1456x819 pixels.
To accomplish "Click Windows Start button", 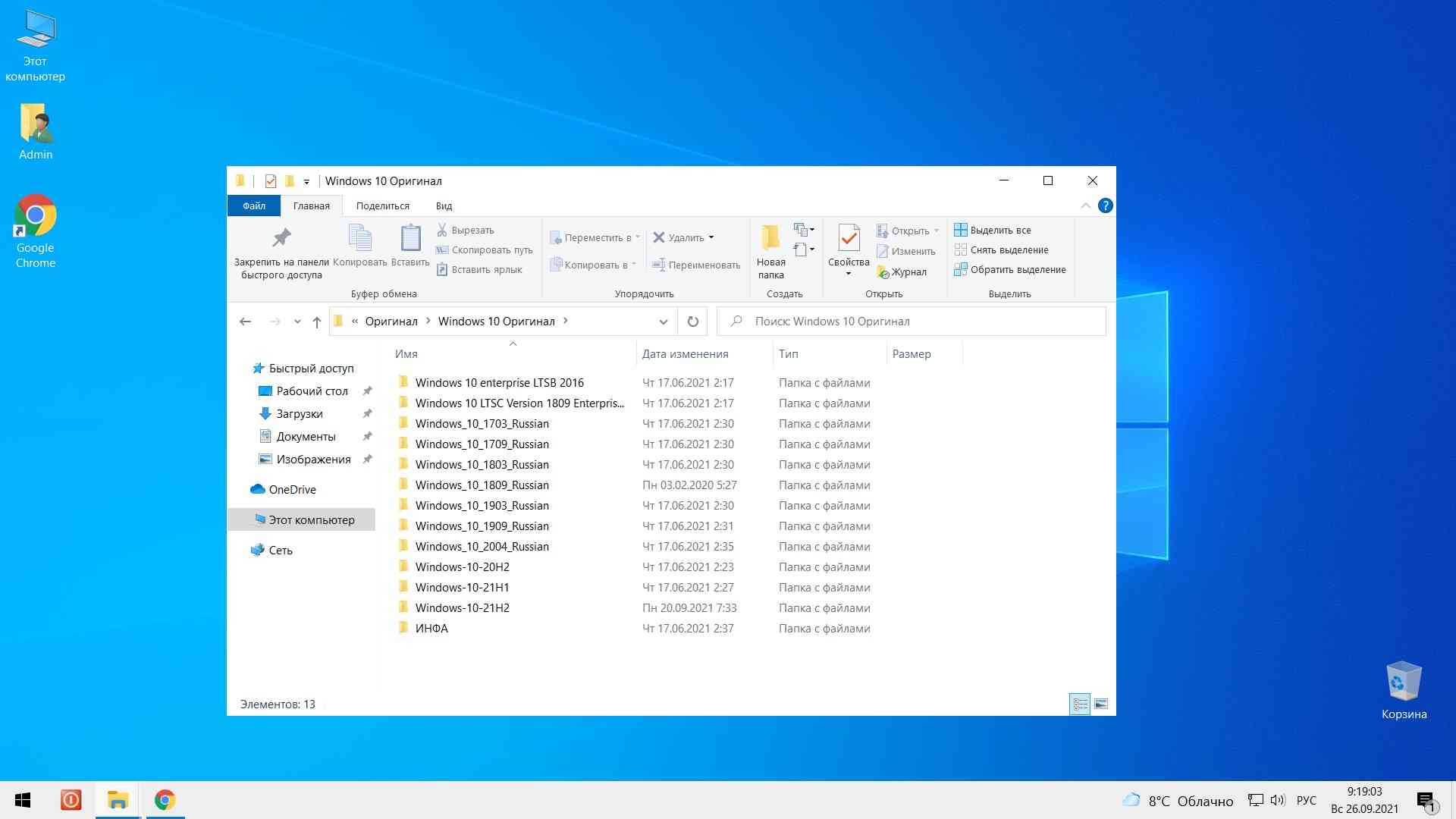I will [x=23, y=800].
